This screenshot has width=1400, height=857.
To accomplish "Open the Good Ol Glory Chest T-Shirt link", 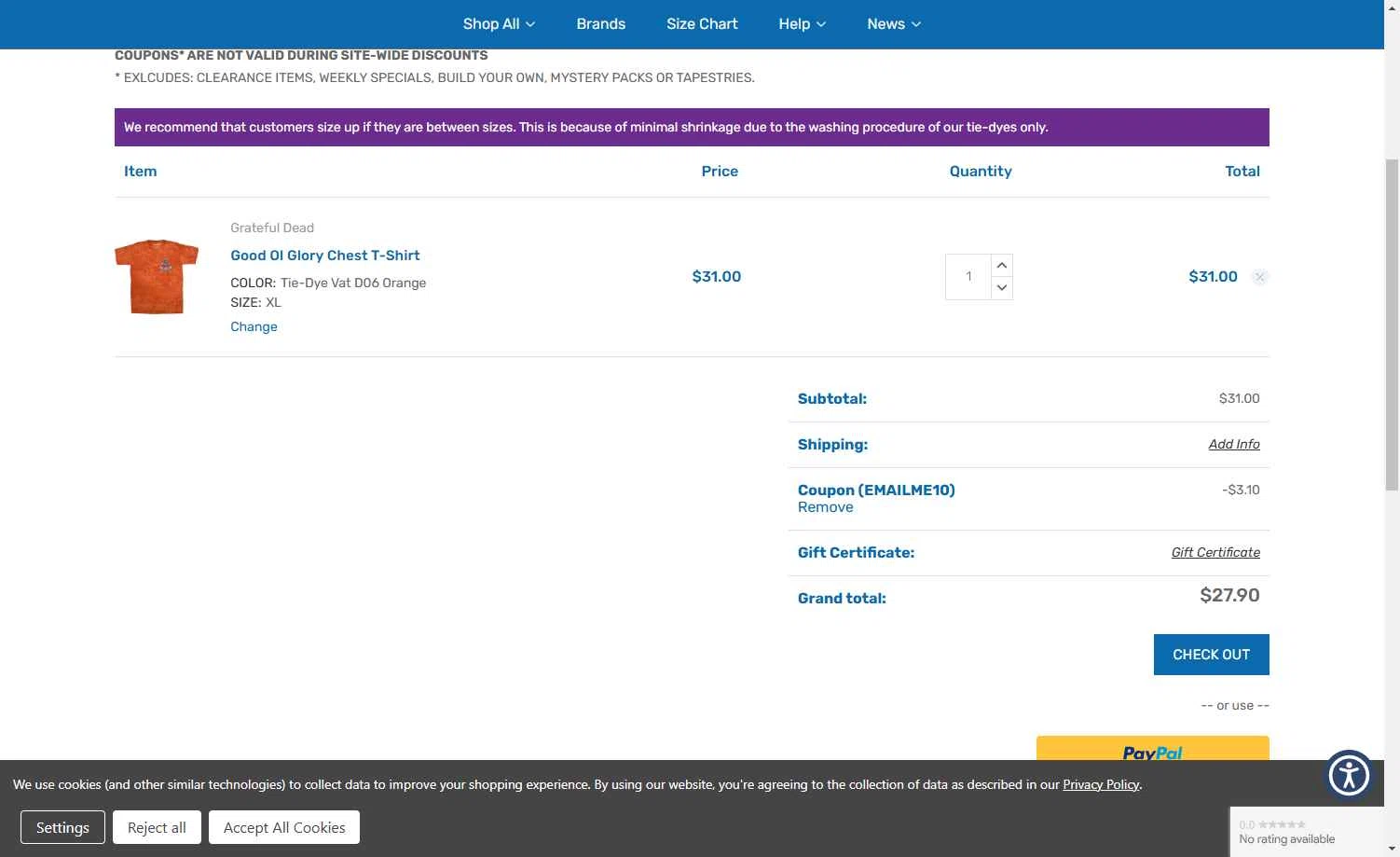I will pyautogui.click(x=325, y=256).
